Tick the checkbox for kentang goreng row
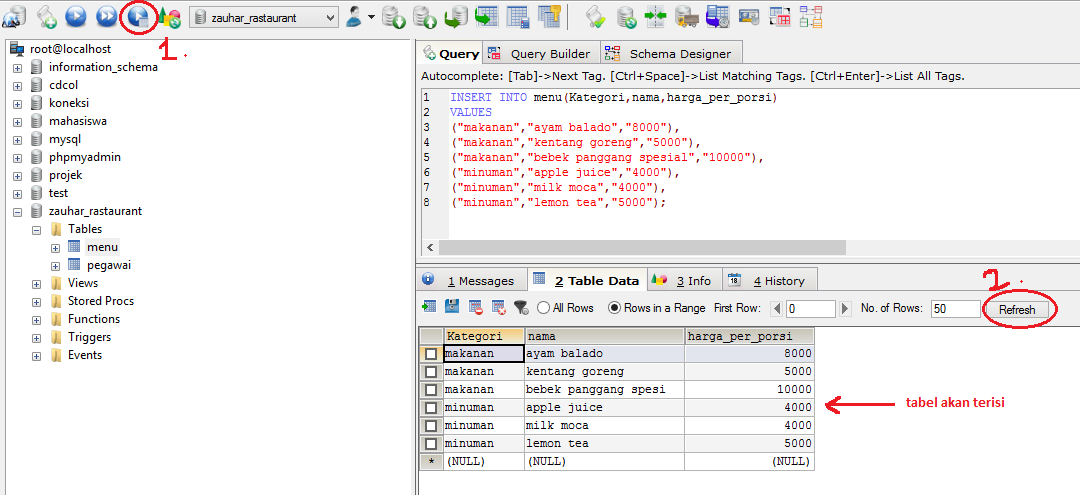This screenshot has height=495, width=1080. point(431,372)
